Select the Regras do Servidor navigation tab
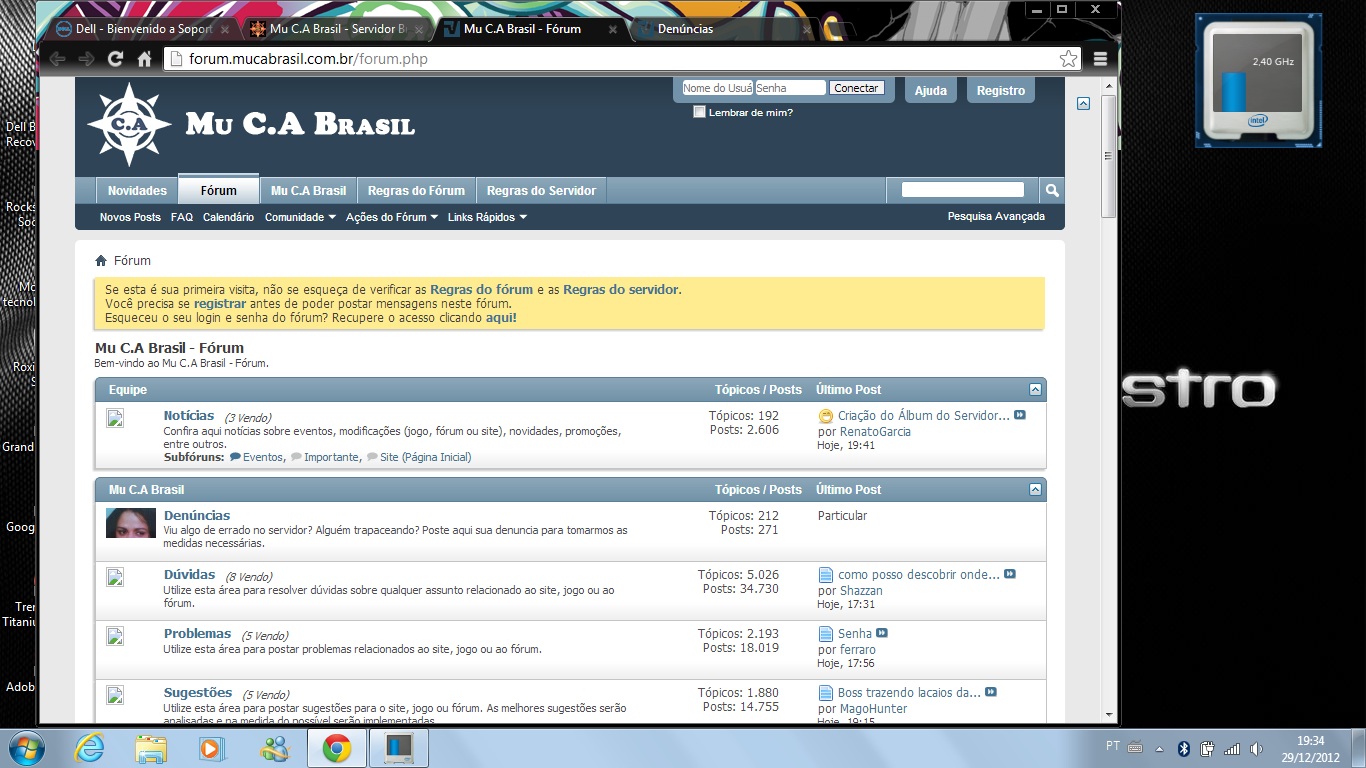Image resolution: width=1366 pixels, height=768 pixels. click(x=541, y=190)
